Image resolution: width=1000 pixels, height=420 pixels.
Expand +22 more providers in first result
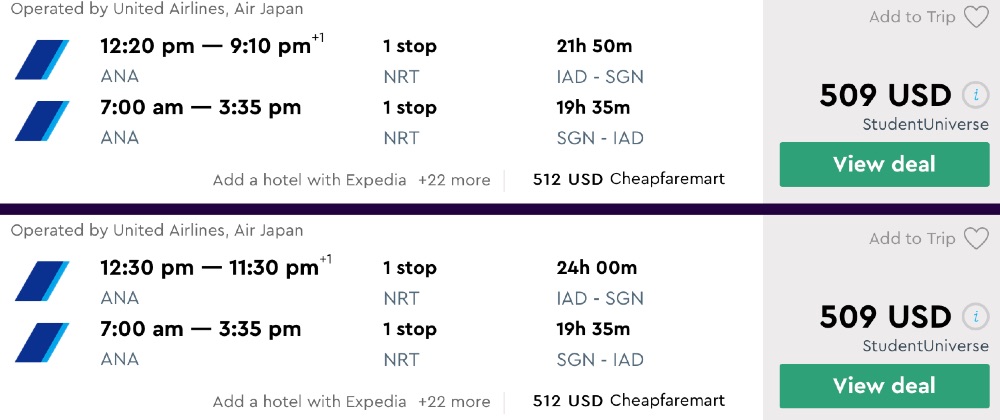(x=454, y=180)
